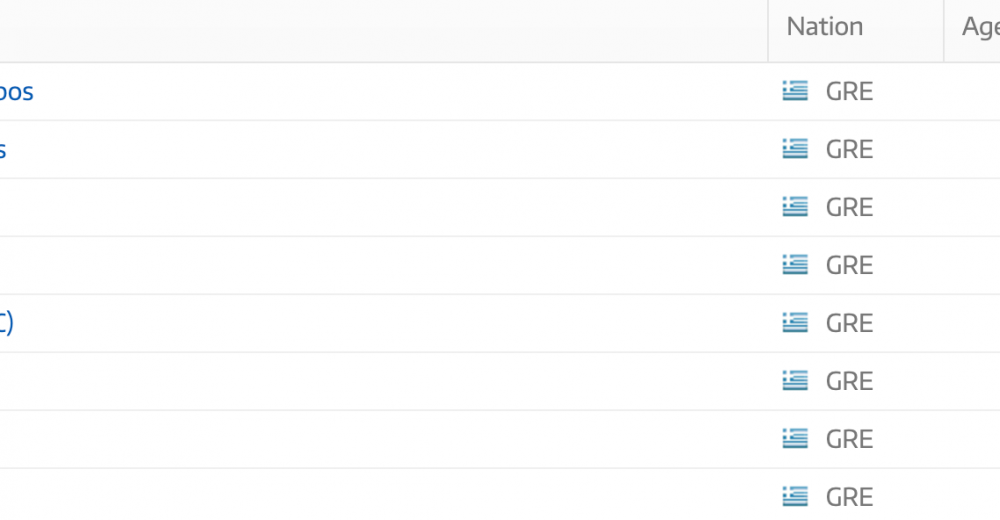Open the player link ending in "oos"

point(16,92)
